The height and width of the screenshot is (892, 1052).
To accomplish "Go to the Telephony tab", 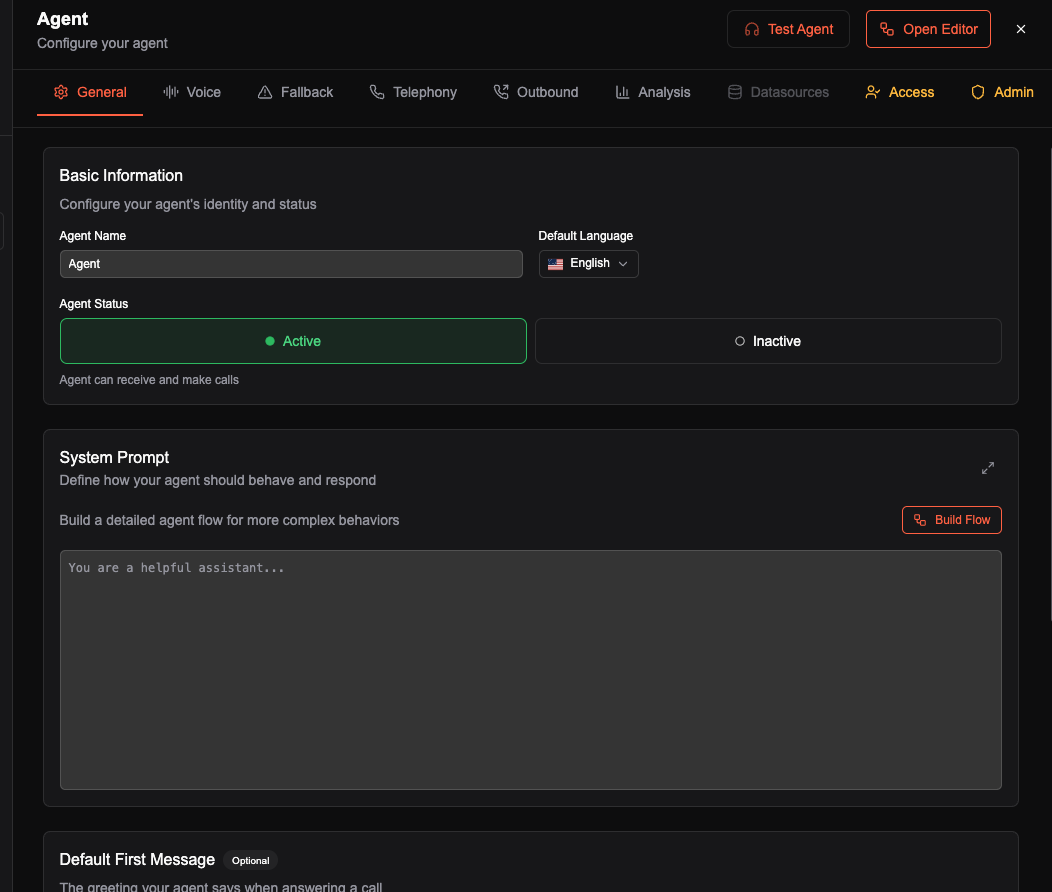I will tap(413, 92).
